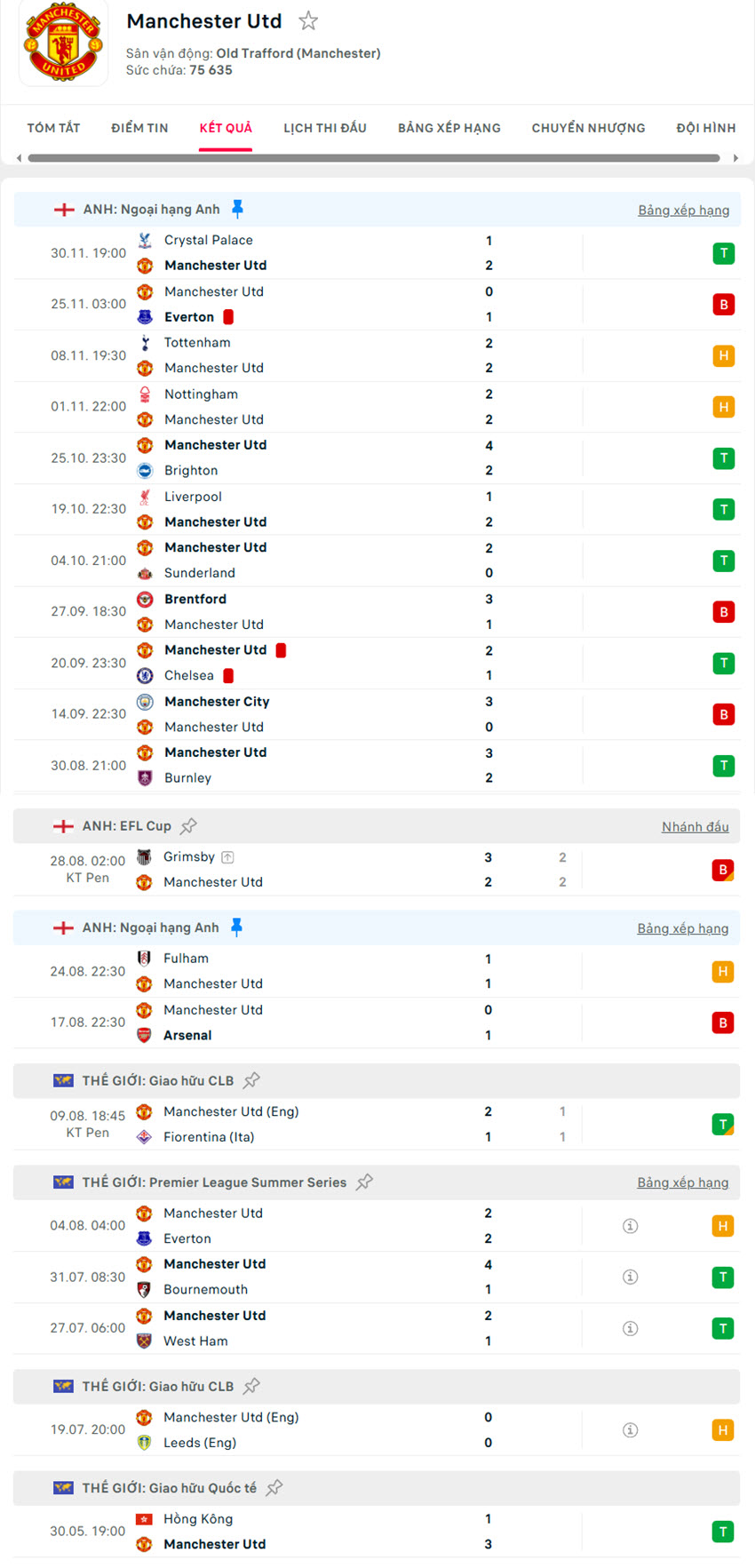
Task: Pin the EFL Cup competition
Action: tap(188, 825)
